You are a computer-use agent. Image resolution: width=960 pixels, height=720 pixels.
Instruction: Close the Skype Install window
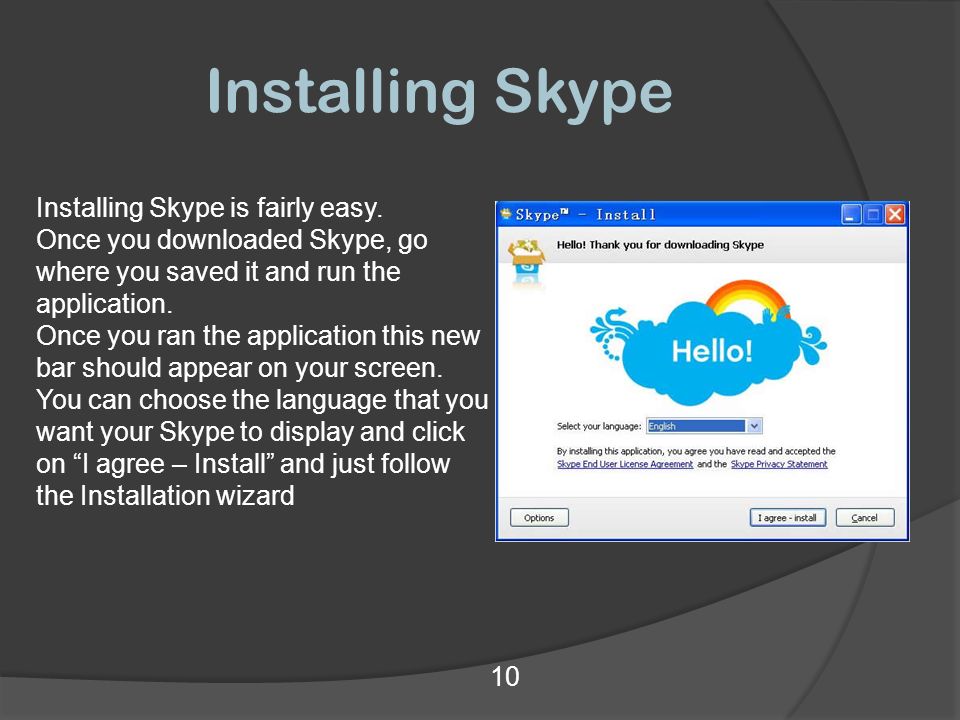[x=895, y=214]
